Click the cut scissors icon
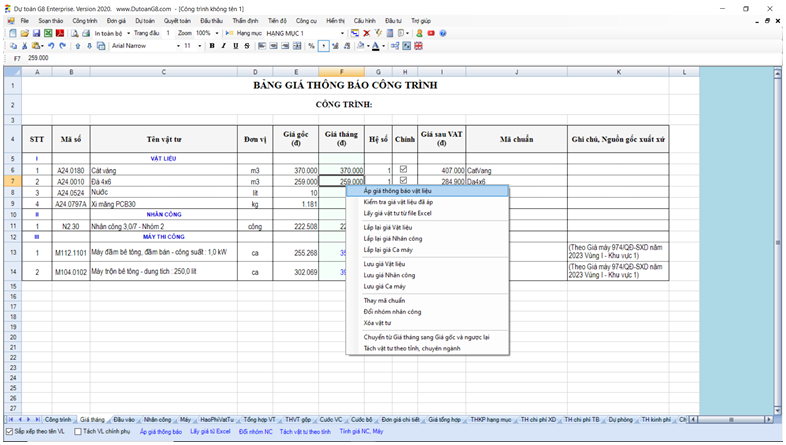This screenshot has width=786, height=445. coord(24,46)
